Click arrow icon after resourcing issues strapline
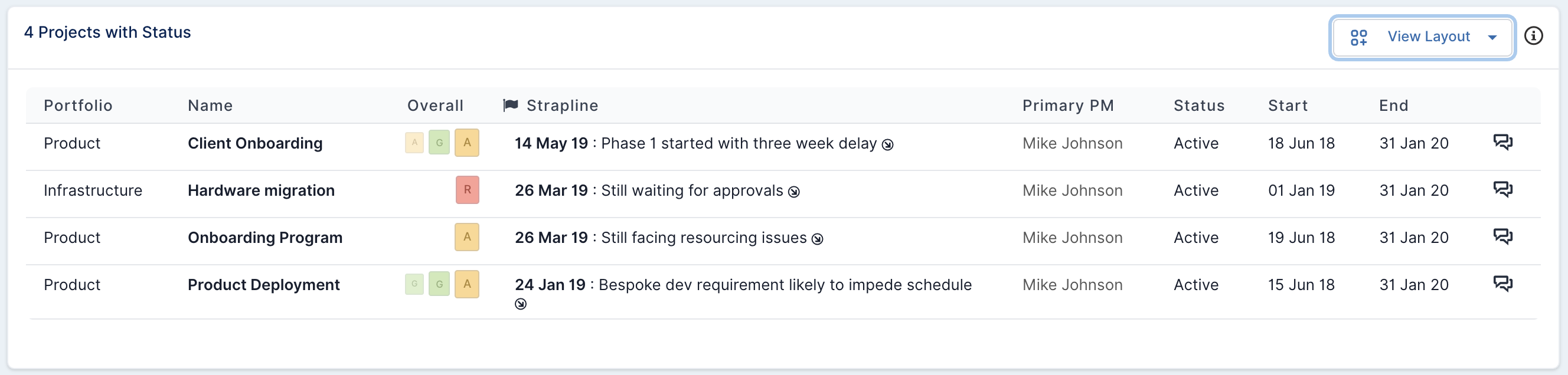 point(818,239)
